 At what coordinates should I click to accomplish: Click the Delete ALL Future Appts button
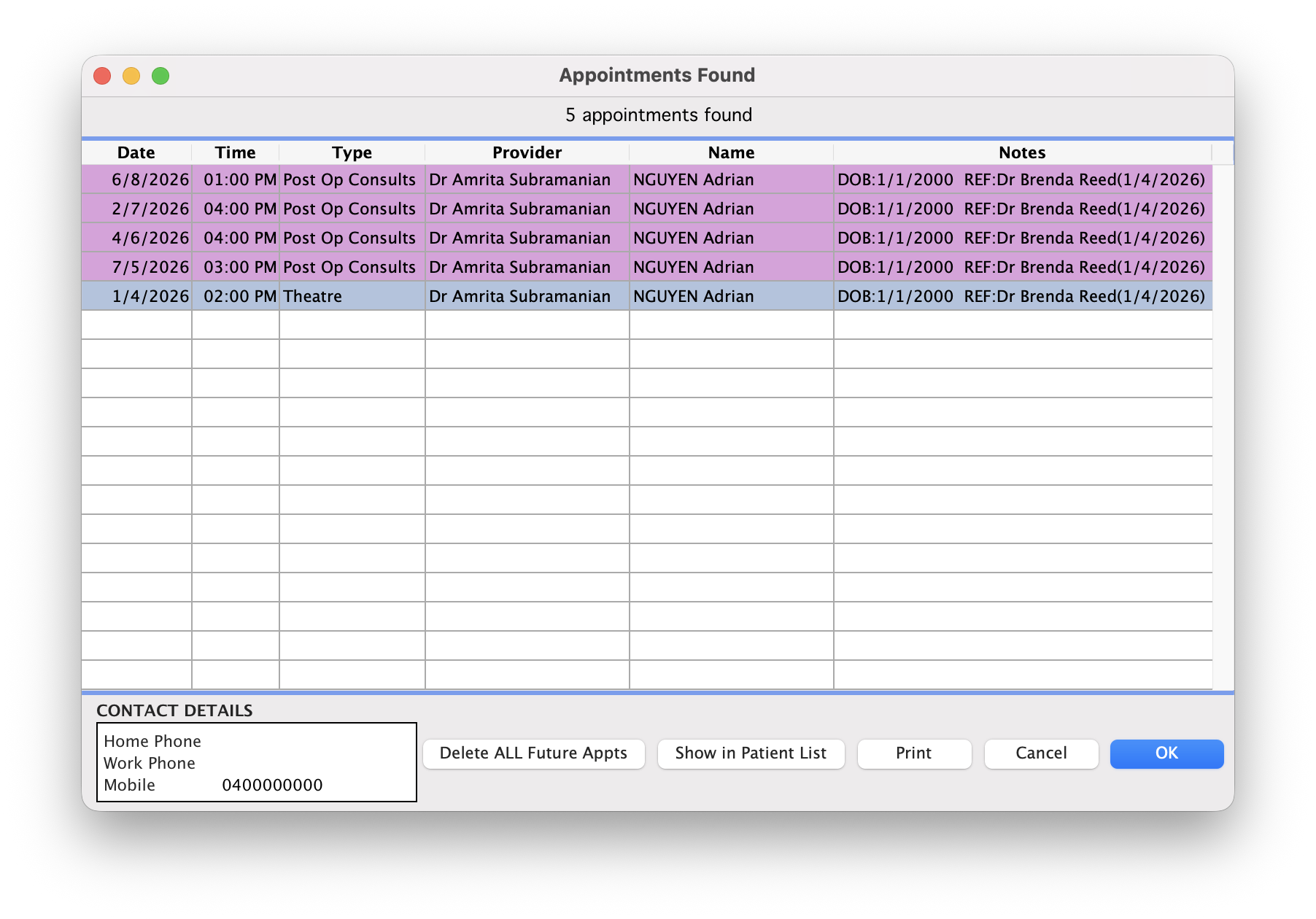click(533, 753)
